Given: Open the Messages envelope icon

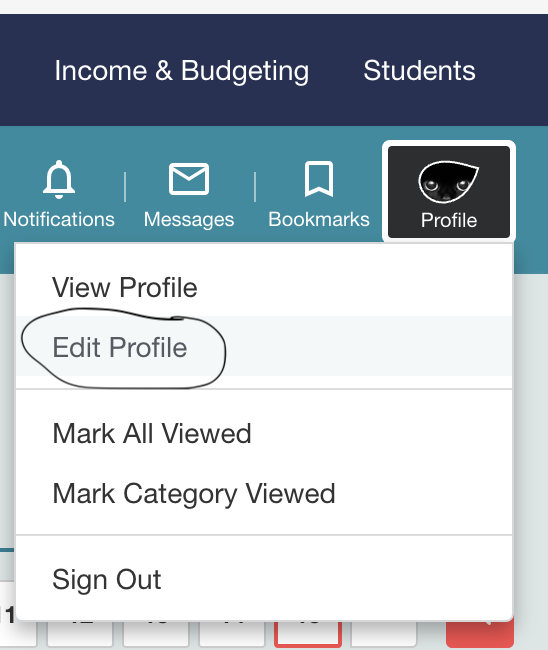Looking at the screenshot, I should (189, 179).
